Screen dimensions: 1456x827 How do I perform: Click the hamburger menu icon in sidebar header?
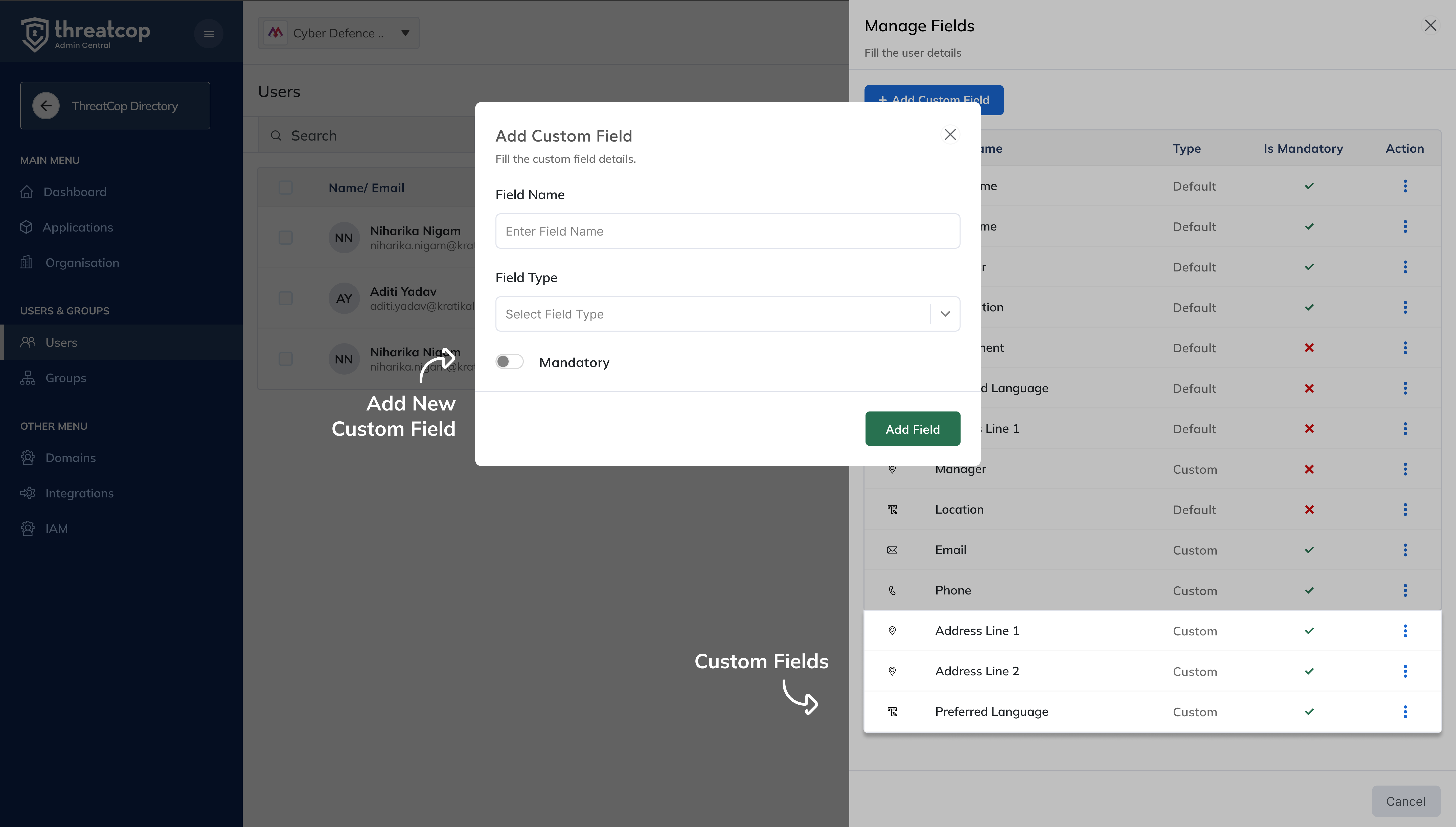(x=209, y=34)
